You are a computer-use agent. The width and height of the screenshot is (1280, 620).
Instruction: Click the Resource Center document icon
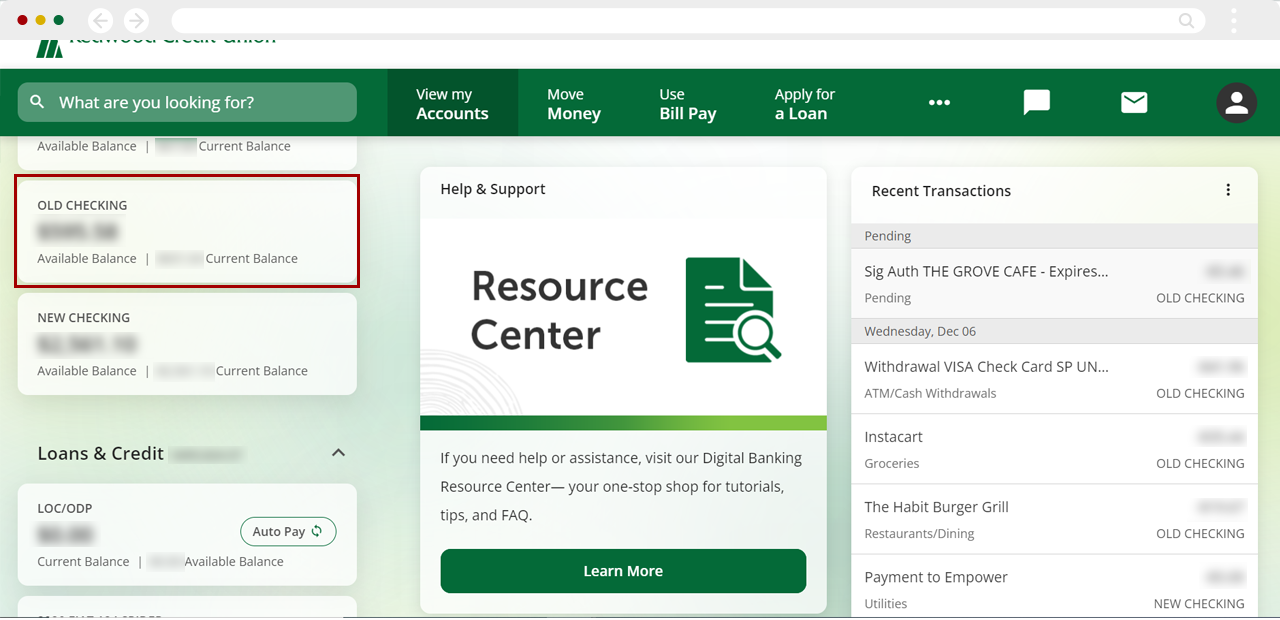[x=732, y=310]
